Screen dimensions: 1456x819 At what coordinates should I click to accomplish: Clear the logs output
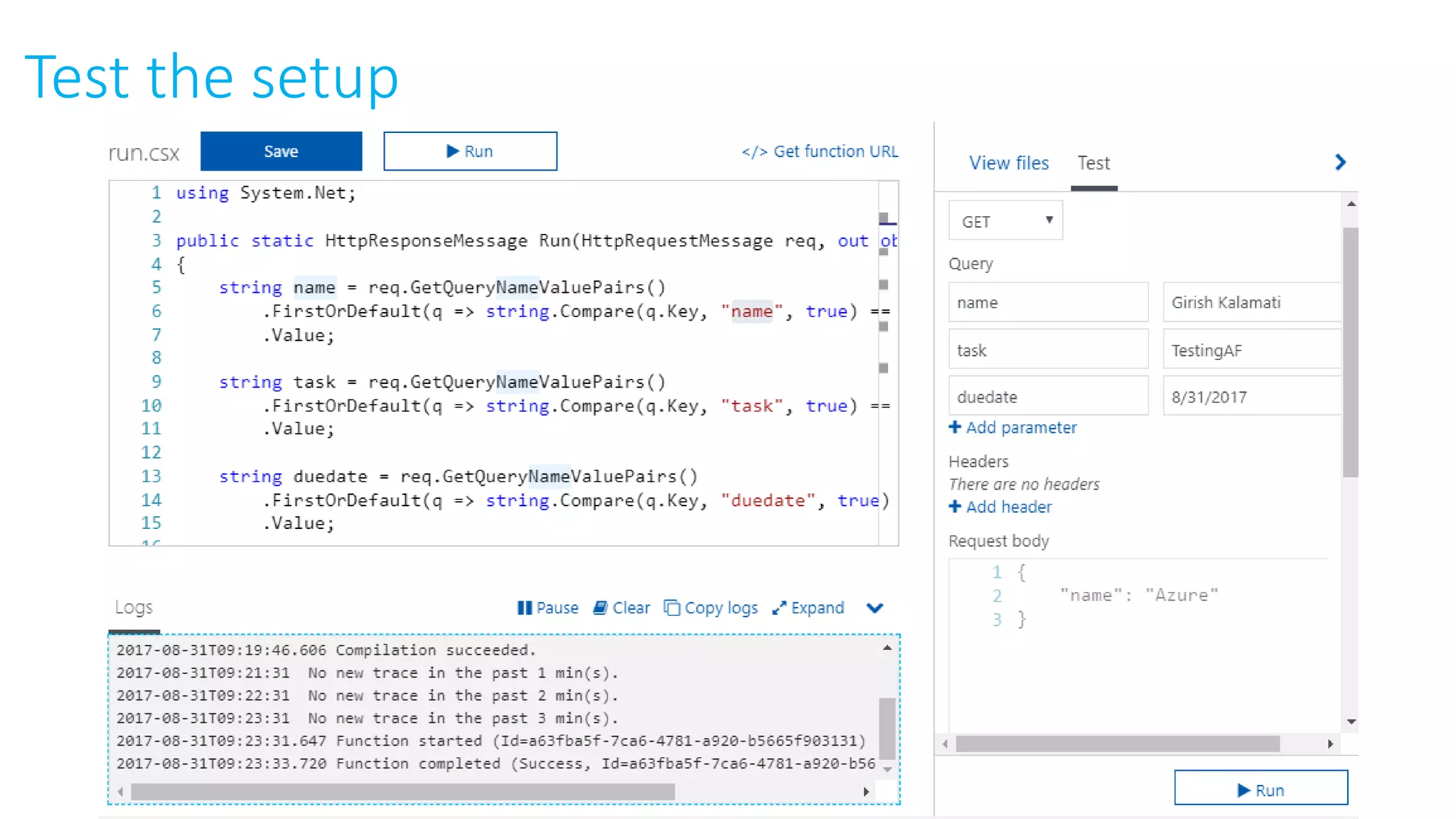pos(622,608)
